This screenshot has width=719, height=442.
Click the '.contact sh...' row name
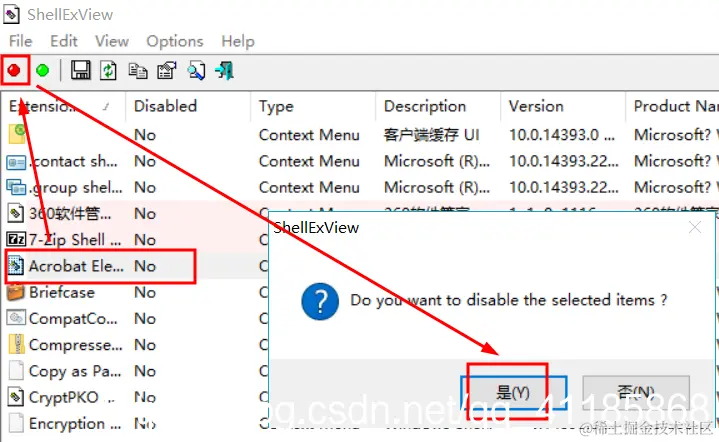[x=73, y=161]
